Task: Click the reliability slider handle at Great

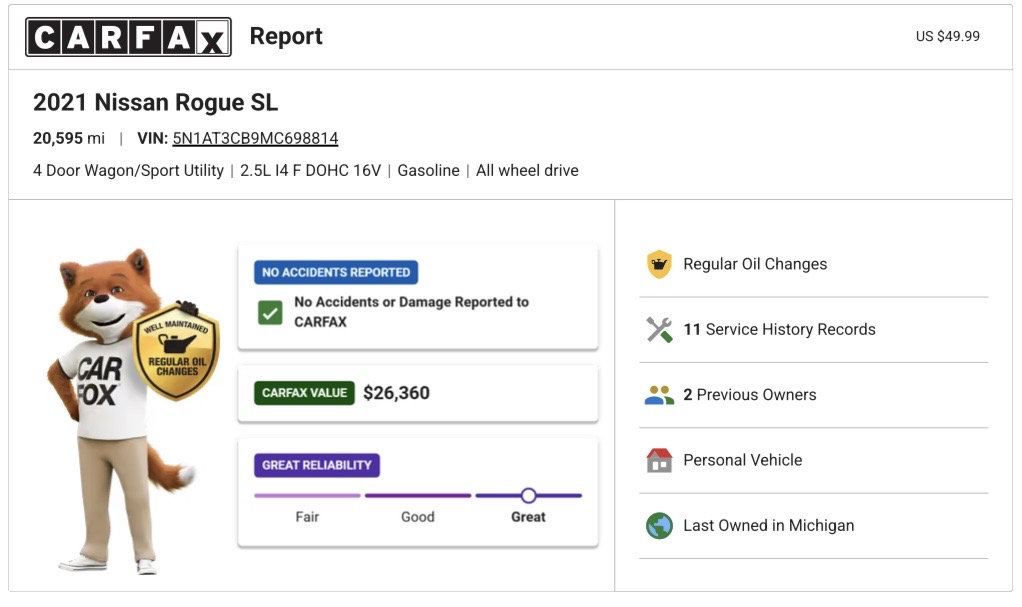Action: [x=529, y=496]
